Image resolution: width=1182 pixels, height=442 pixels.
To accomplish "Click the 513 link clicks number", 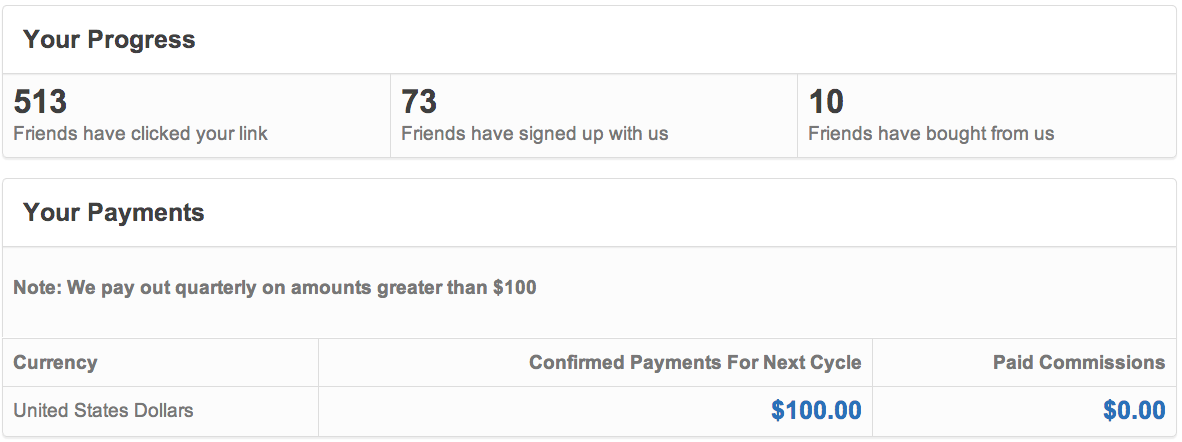I will point(41,102).
